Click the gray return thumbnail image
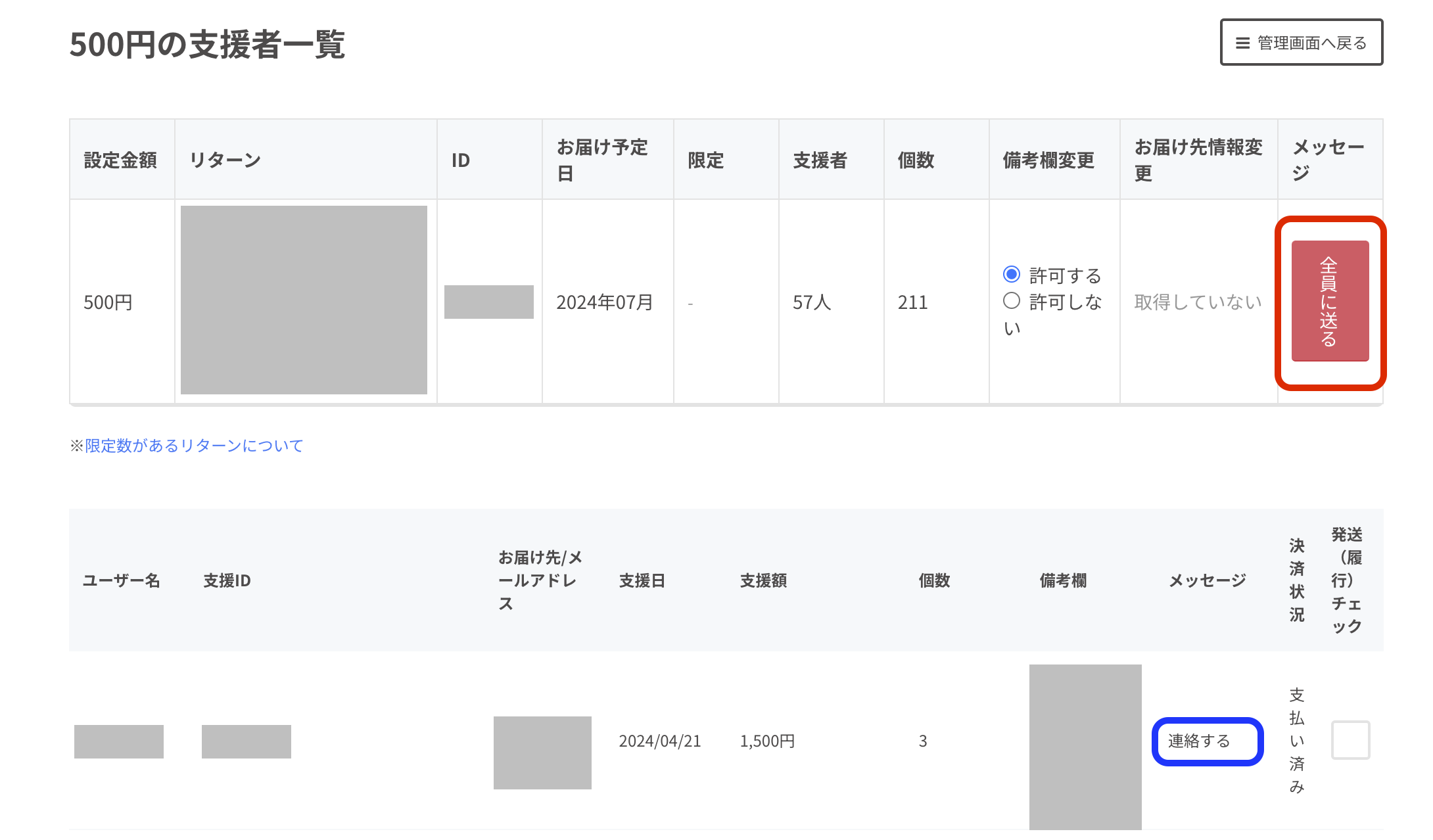 [304, 300]
